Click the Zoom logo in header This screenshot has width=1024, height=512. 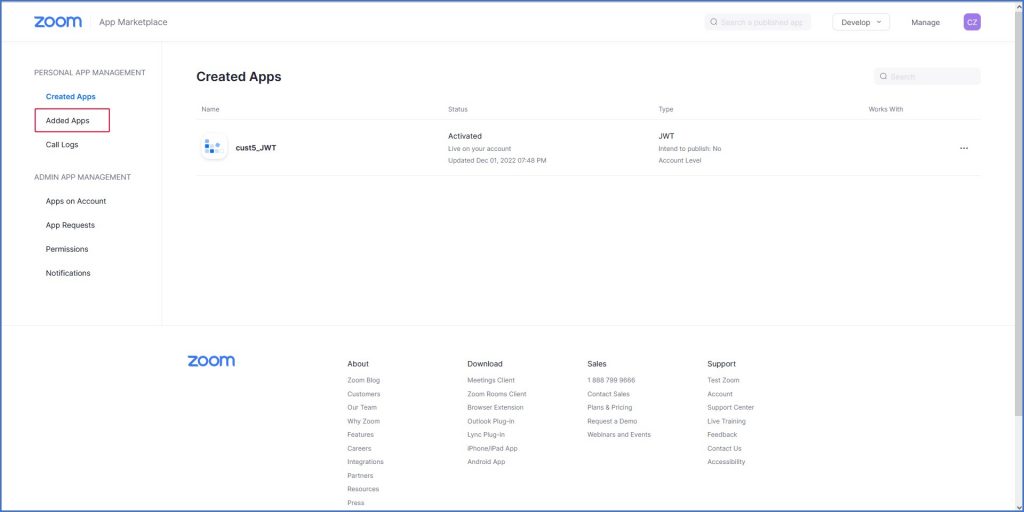tap(58, 22)
